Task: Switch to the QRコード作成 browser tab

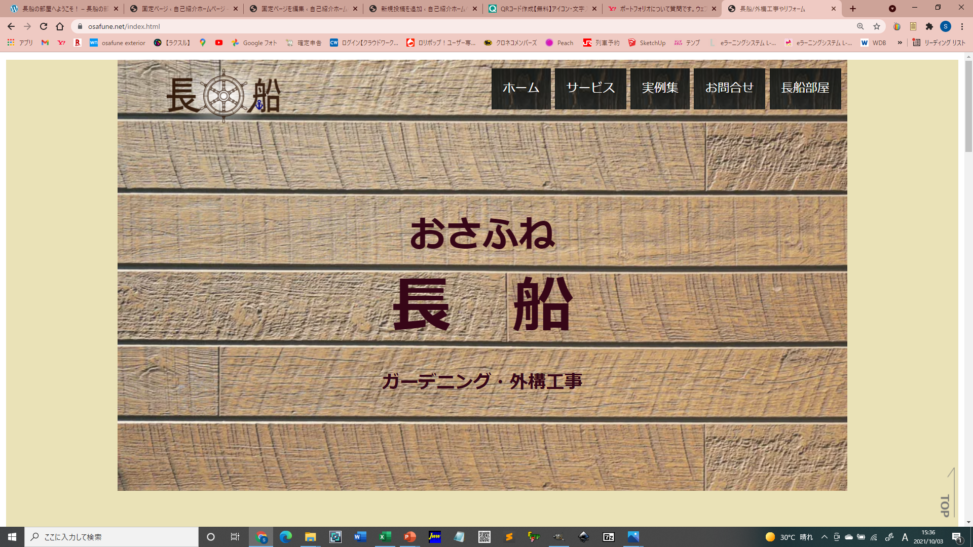Action: coord(542,9)
